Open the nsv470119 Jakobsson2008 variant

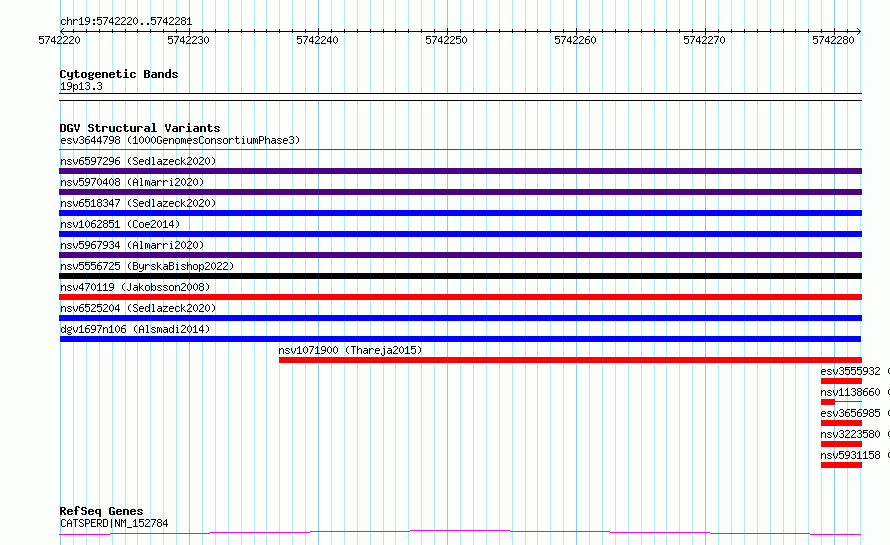pos(135,287)
